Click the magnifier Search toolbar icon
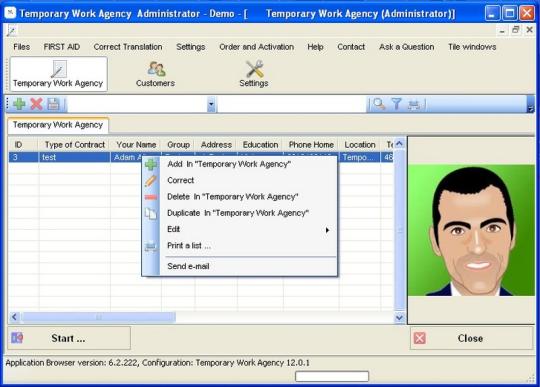 [x=379, y=104]
